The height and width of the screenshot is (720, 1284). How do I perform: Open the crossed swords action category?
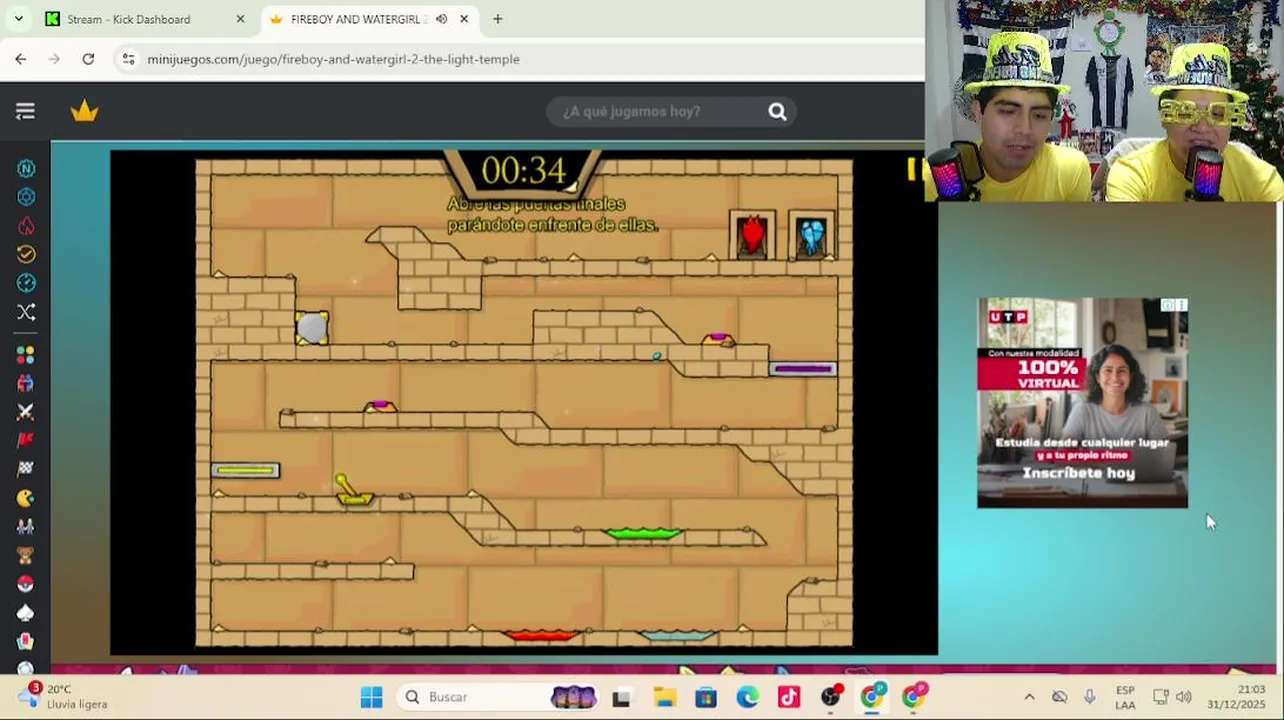coord(26,412)
